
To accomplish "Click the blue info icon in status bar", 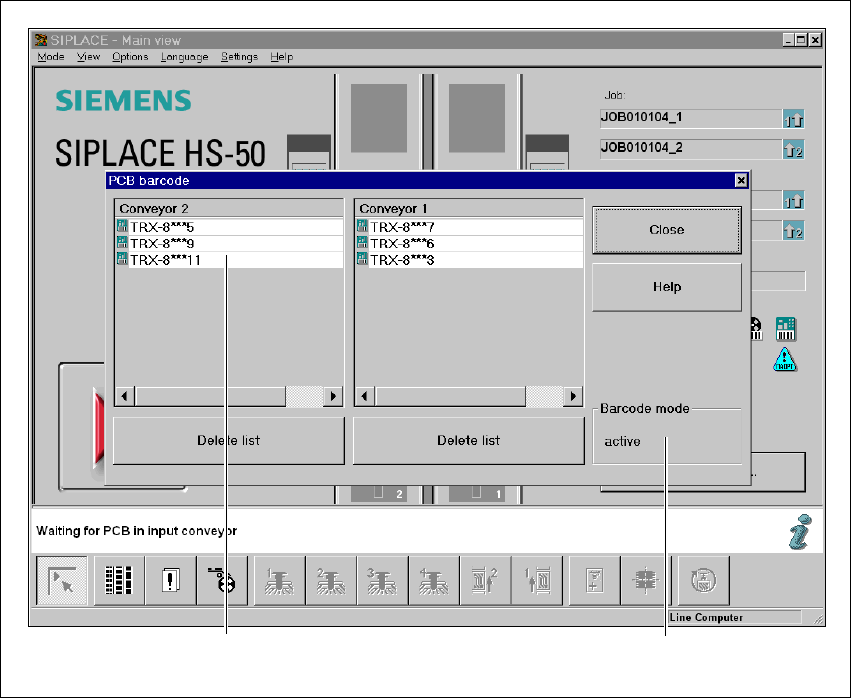I will click(799, 532).
